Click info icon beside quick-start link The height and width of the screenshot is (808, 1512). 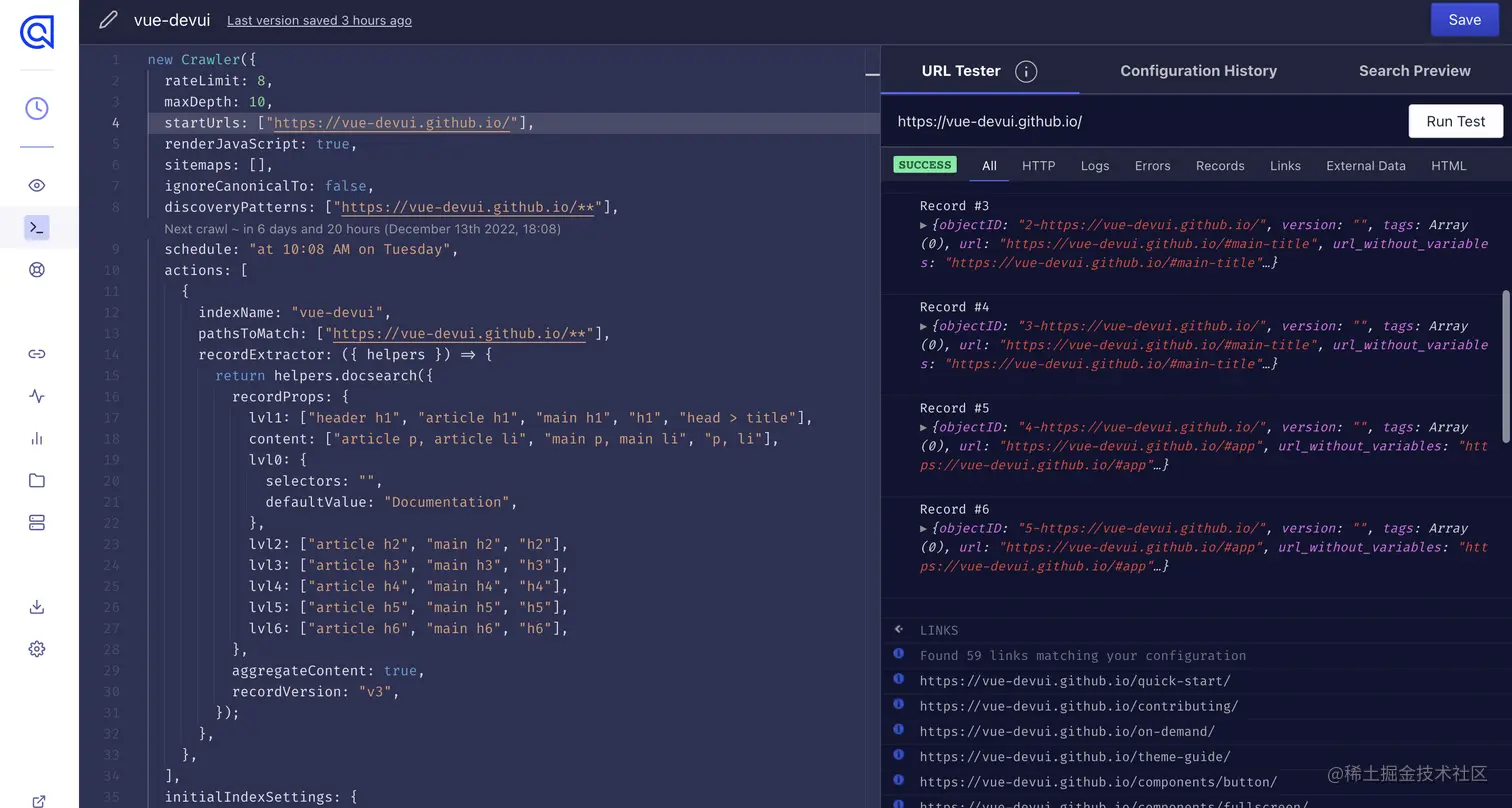point(899,680)
